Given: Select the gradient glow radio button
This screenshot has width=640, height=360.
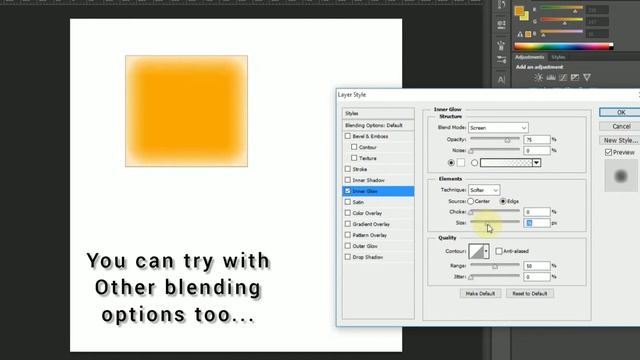Looking at the screenshot, I should 474,162.
